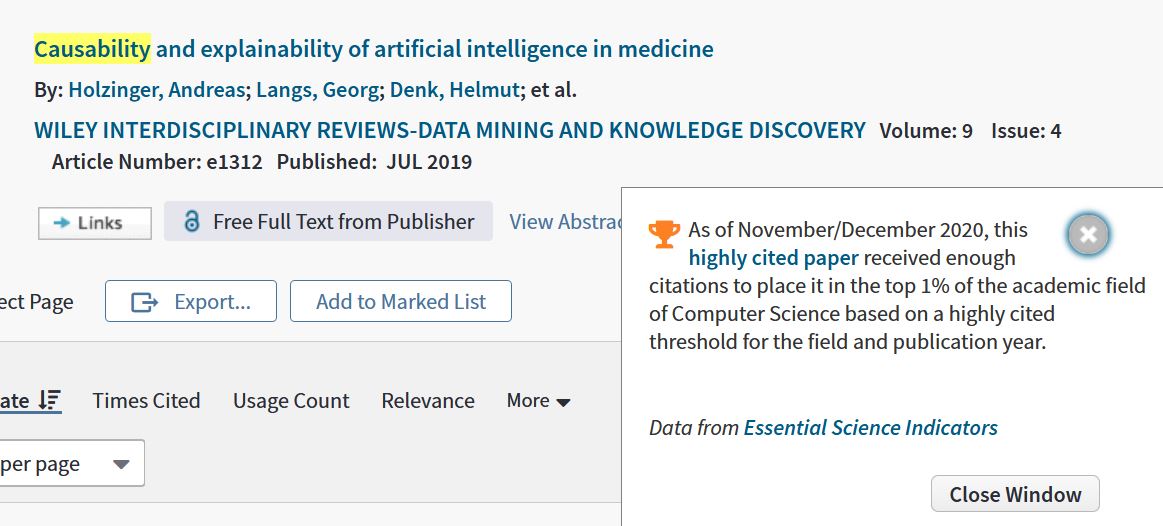Click the orange trophy highly cited icon
Viewport: 1163px width, 526px height.
pos(664,234)
